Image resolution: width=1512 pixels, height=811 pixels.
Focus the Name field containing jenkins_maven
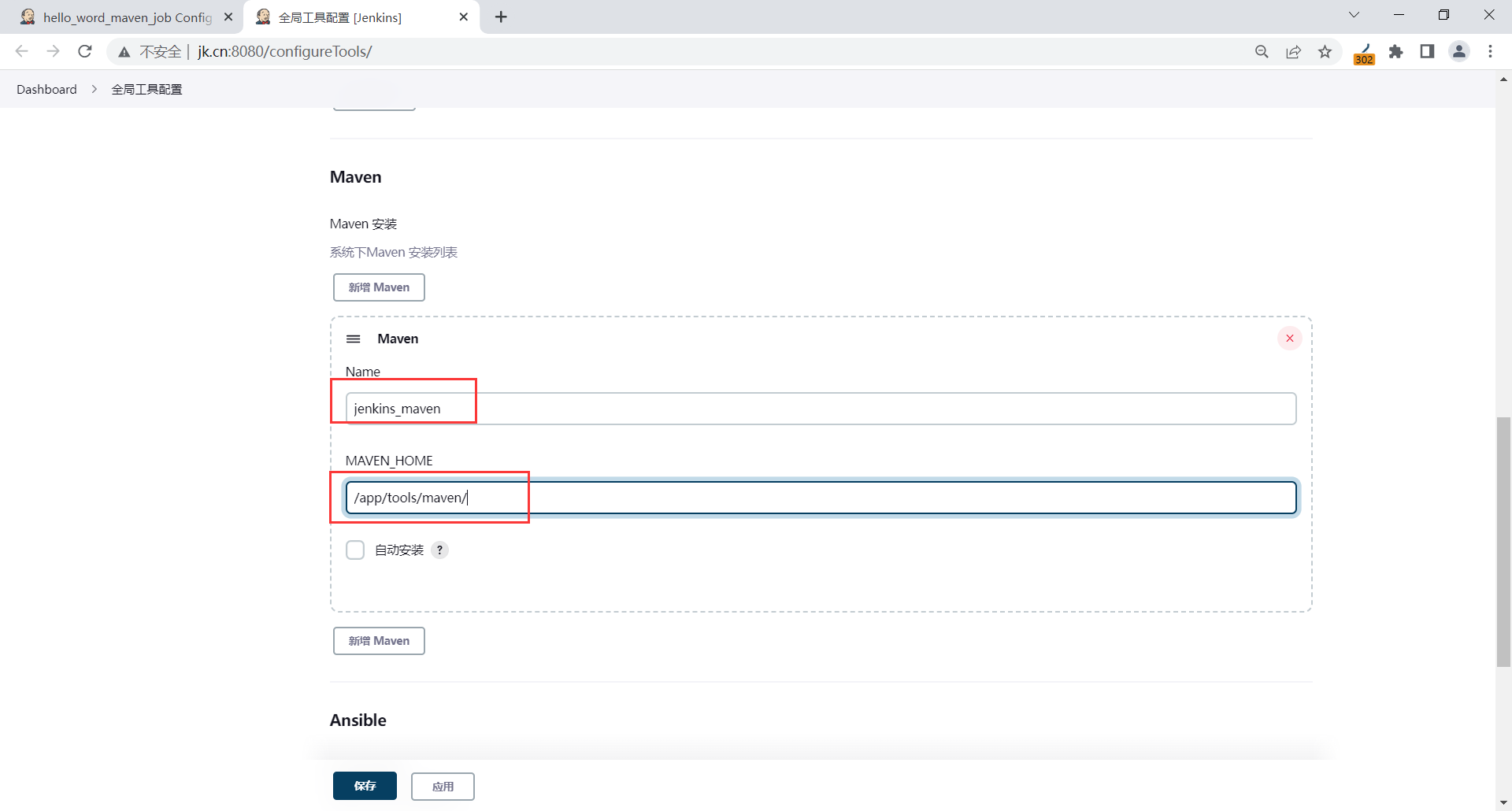pos(821,409)
